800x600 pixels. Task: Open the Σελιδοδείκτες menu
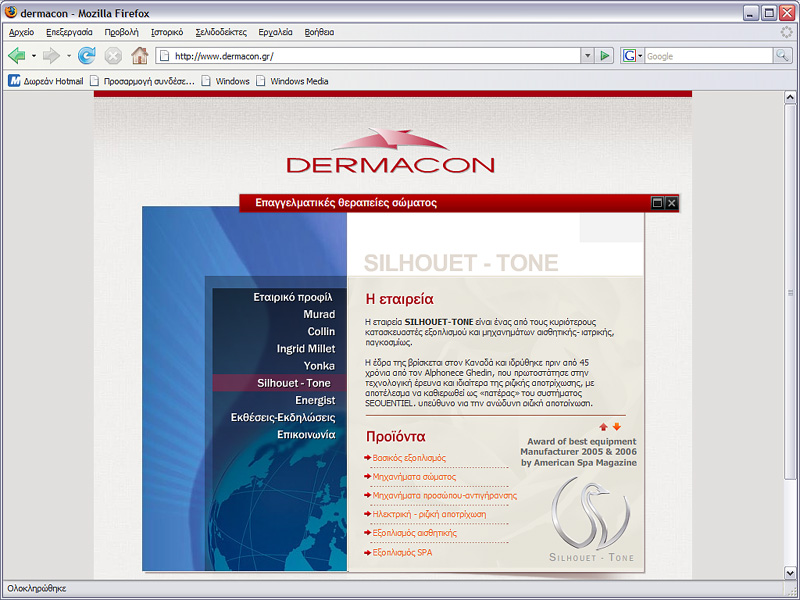pyautogui.click(x=221, y=32)
